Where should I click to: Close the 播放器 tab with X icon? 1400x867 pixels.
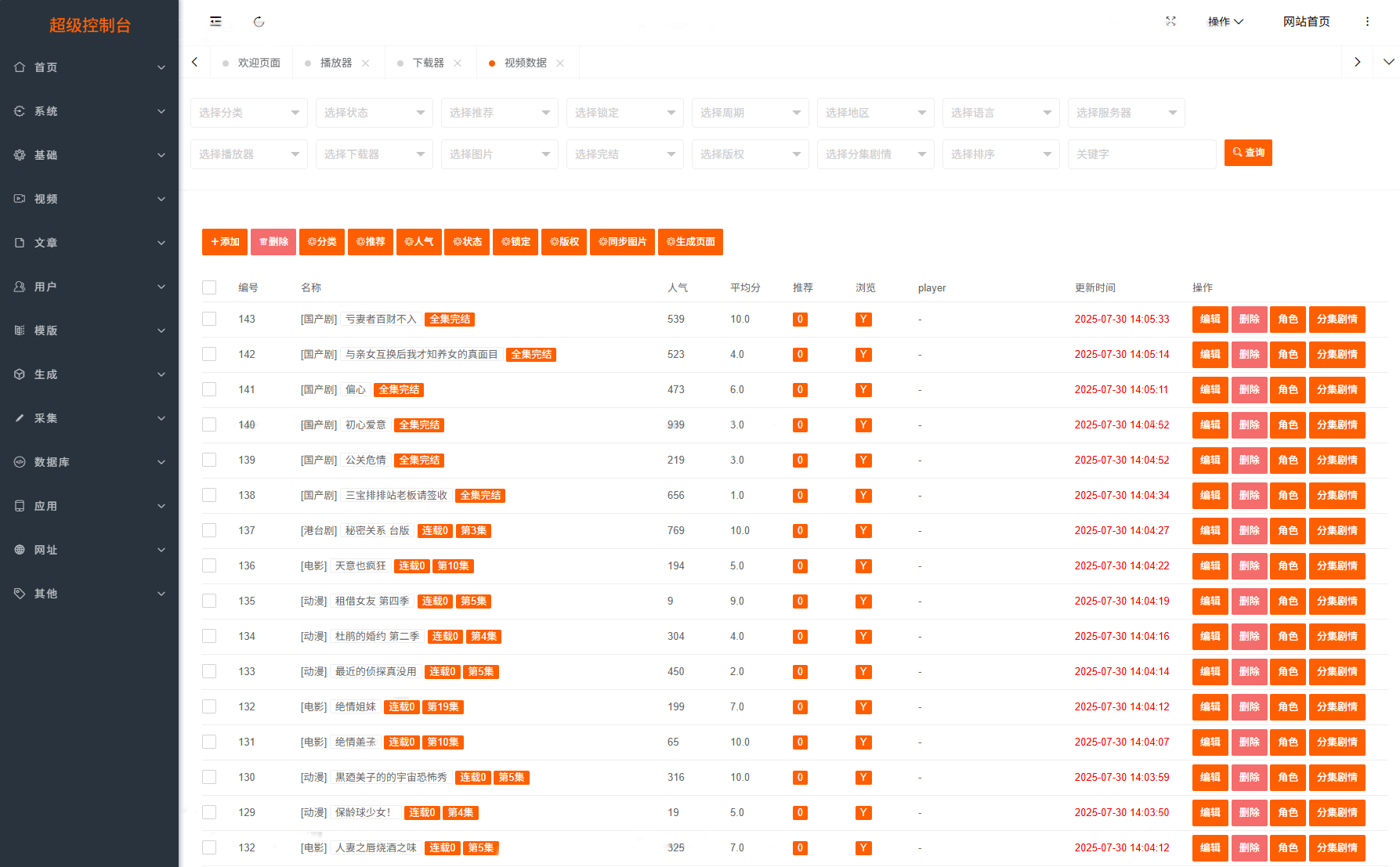coord(366,63)
